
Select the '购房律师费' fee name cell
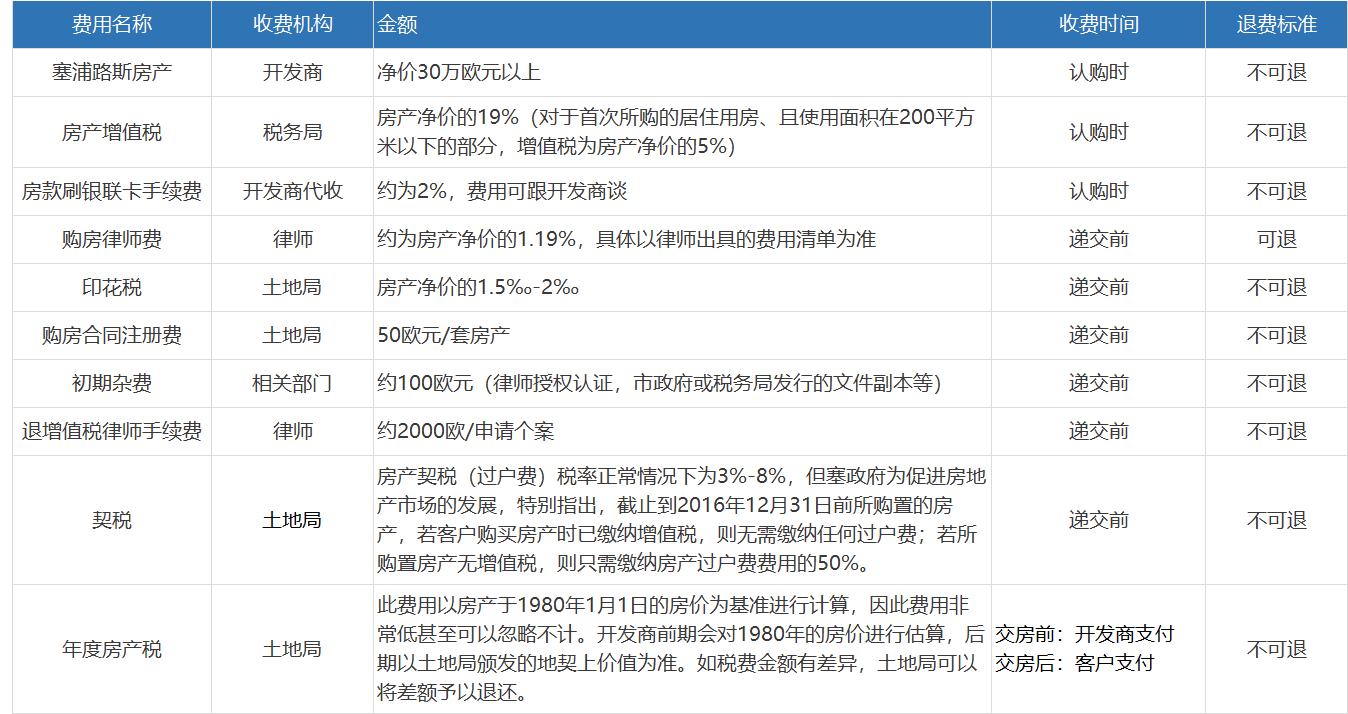coord(112,239)
